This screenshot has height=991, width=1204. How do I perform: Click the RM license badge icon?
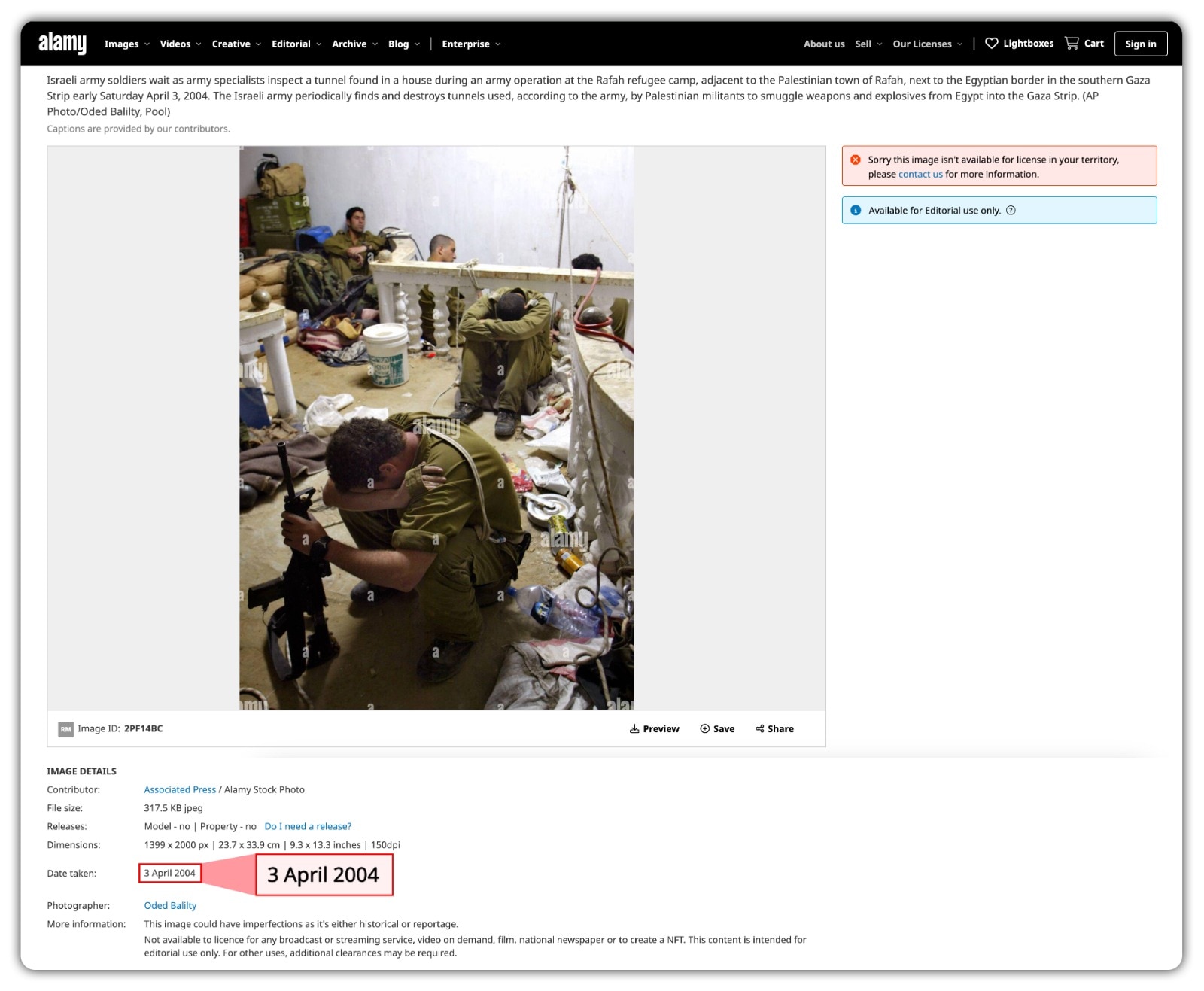pos(65,728)
